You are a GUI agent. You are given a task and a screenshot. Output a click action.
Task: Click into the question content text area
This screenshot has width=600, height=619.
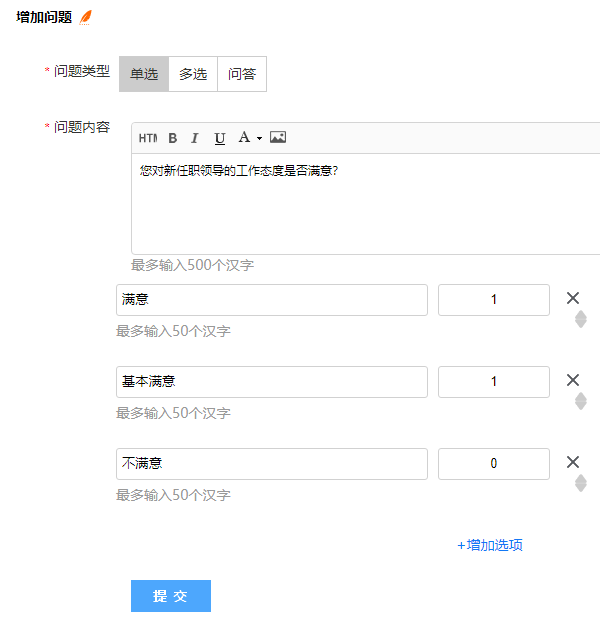[366, 203]
